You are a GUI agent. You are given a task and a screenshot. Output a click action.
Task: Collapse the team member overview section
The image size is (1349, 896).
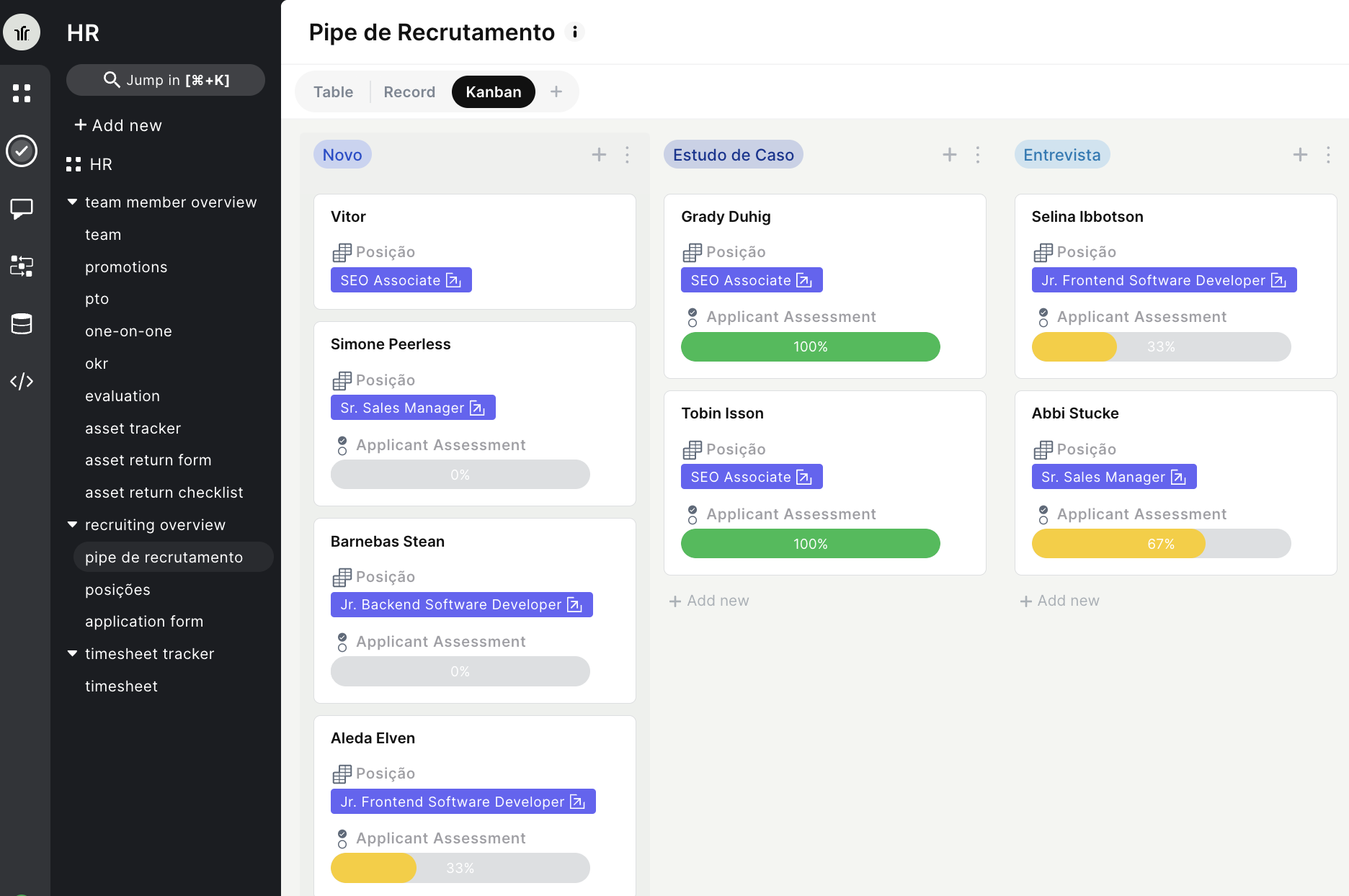coord(72,202)
